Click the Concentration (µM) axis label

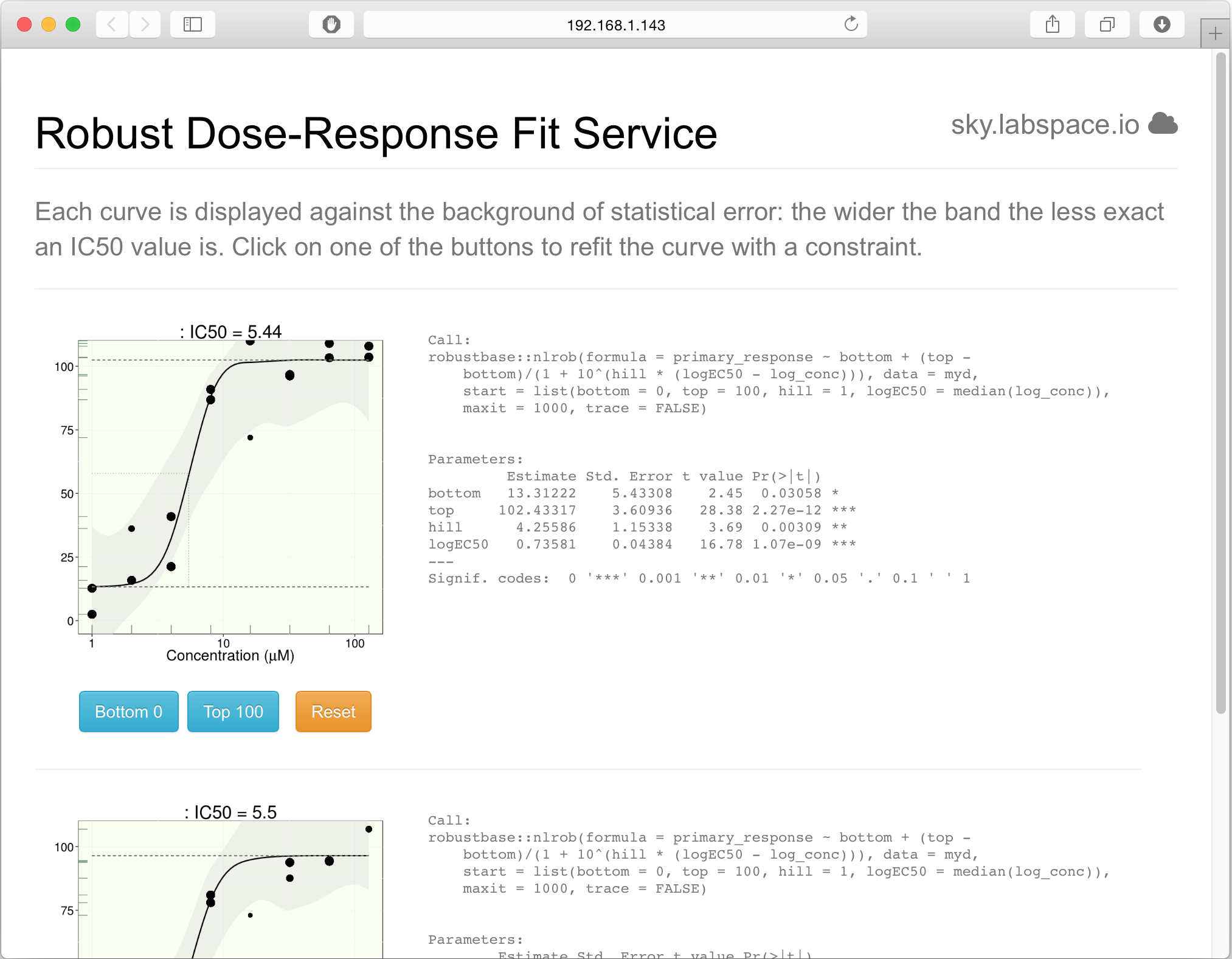point(230,656)
